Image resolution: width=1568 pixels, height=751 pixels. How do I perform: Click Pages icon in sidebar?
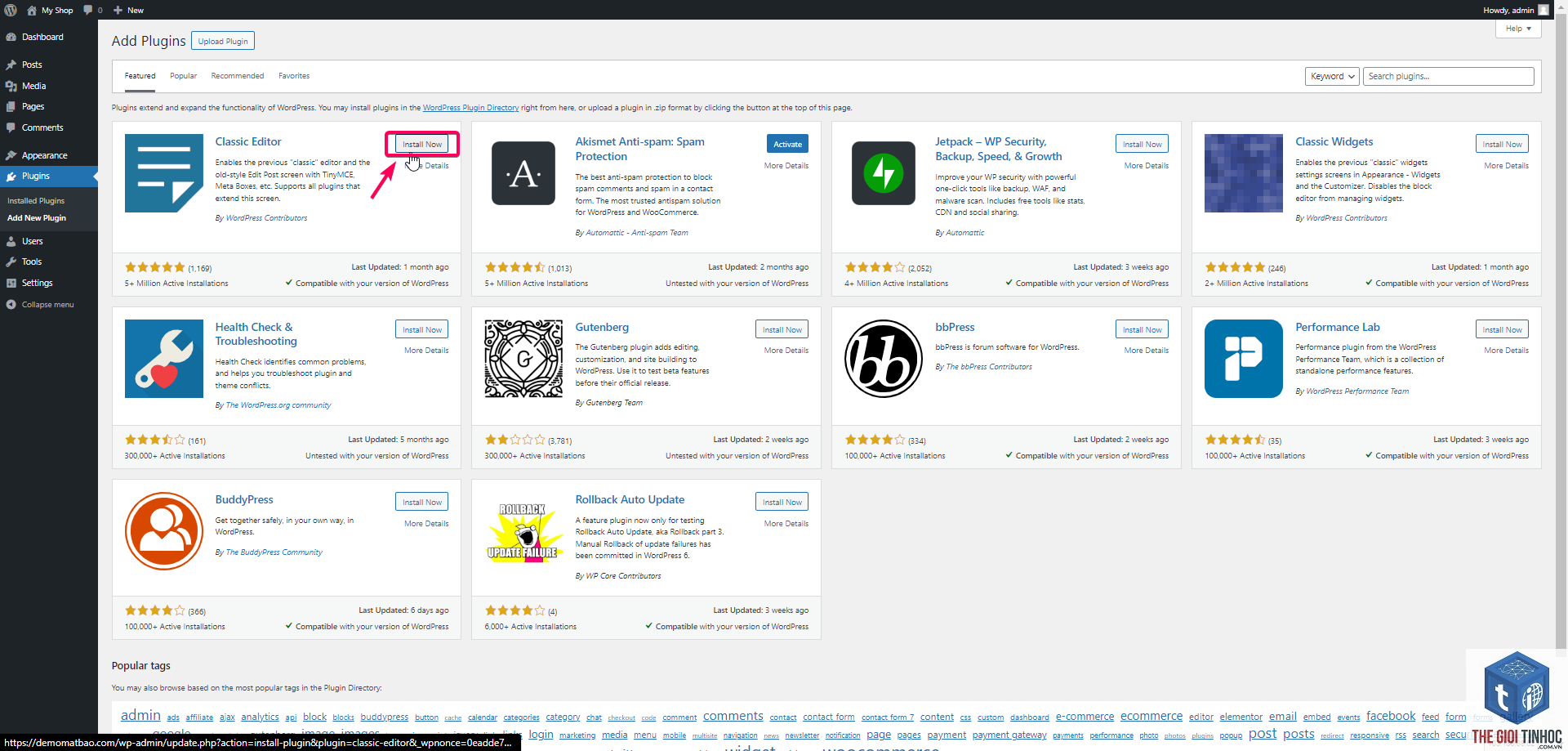point(11,106)
